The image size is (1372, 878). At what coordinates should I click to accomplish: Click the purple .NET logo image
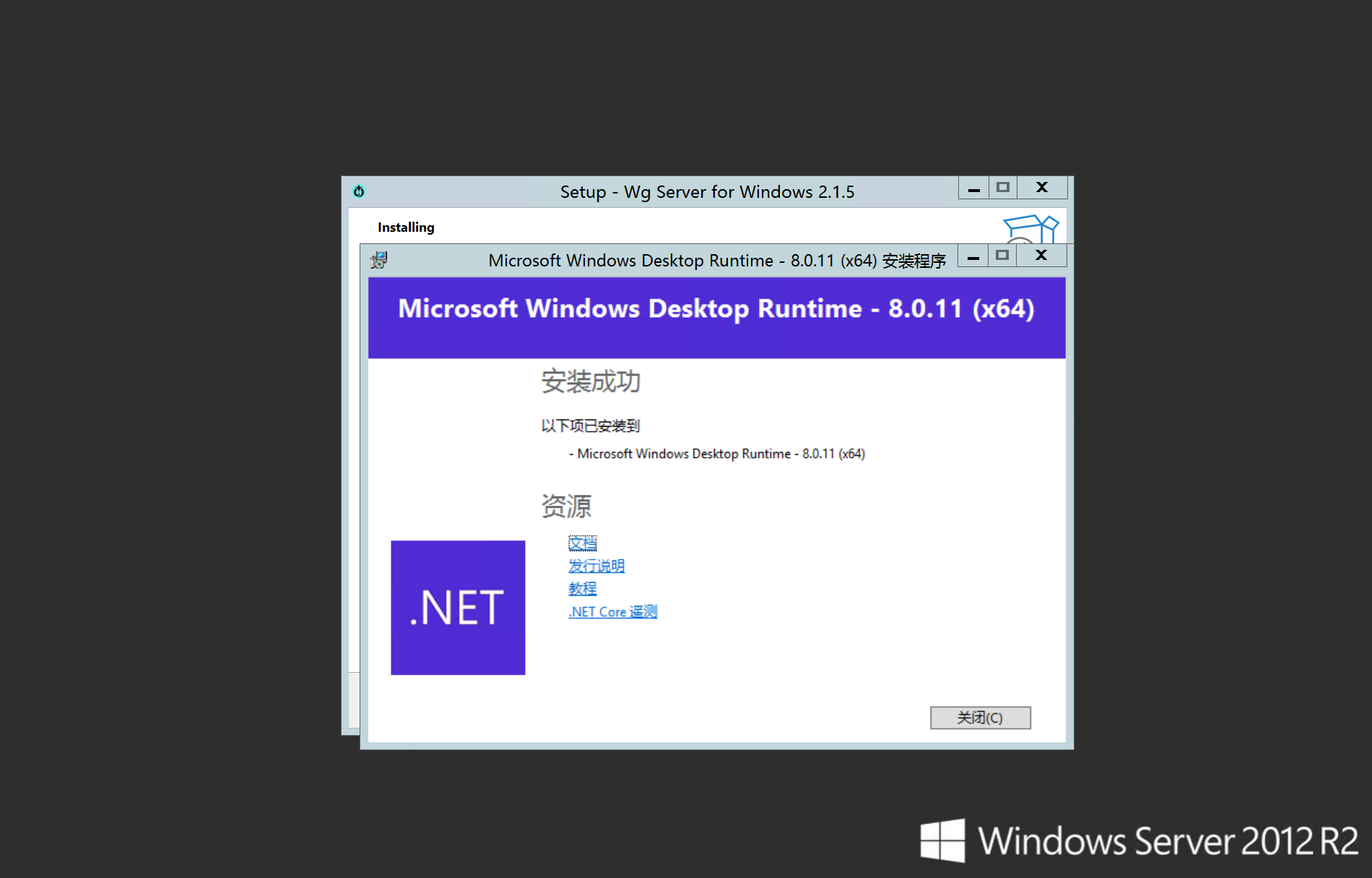(458, 607)
